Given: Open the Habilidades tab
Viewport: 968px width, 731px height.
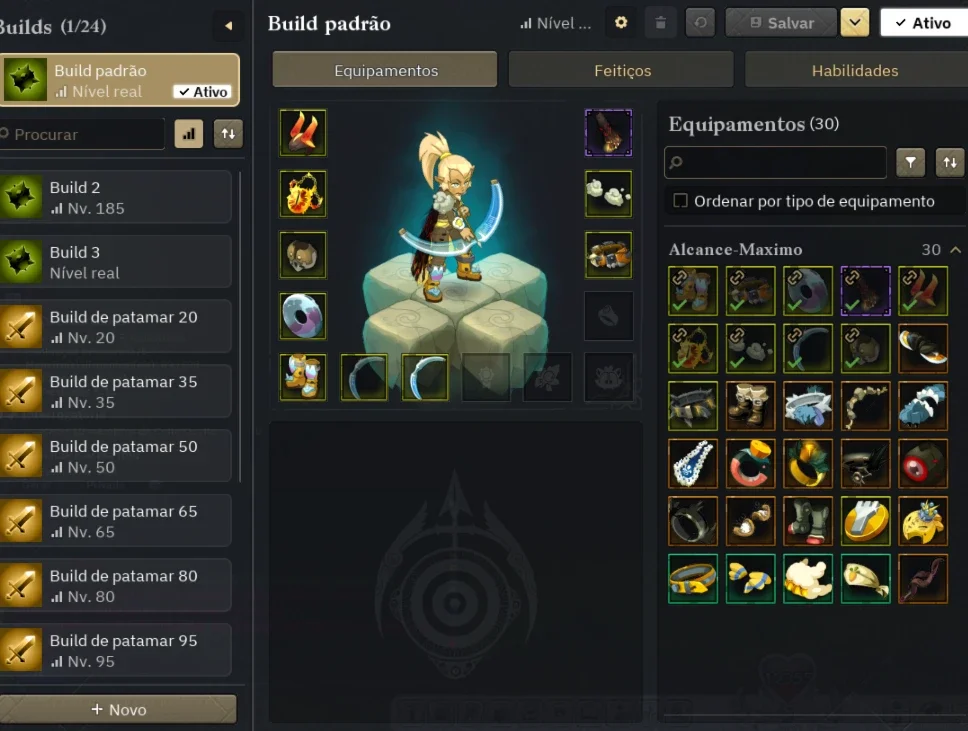Looking at the screenshot, I should pos(856,70).
